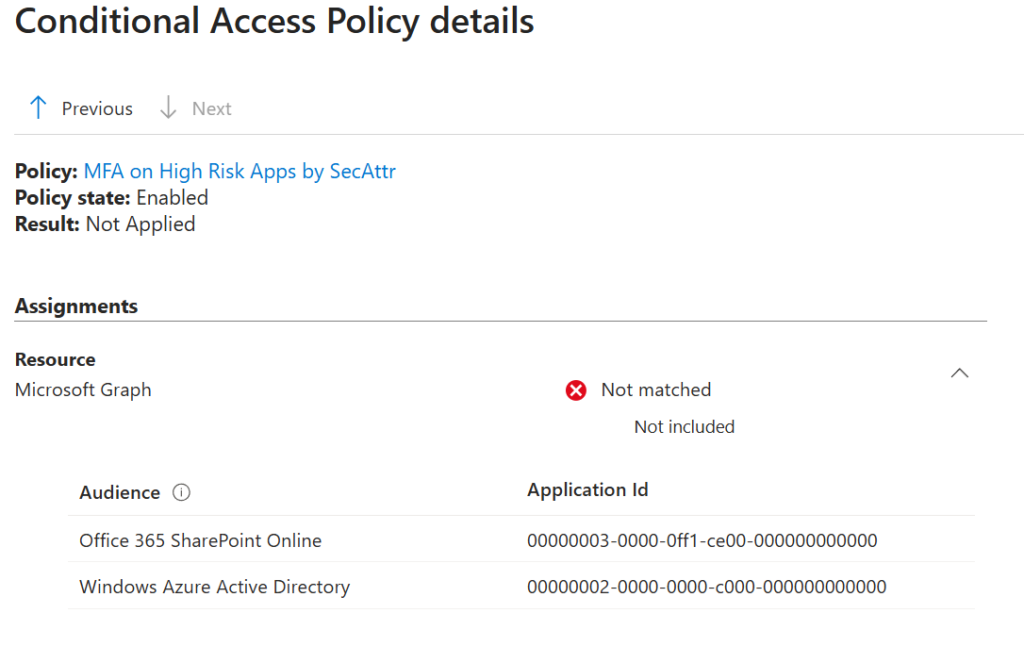1024x663 pixels.
Task: Click the Microsoft Graph resource name
Action: click(x=83, y=390)
